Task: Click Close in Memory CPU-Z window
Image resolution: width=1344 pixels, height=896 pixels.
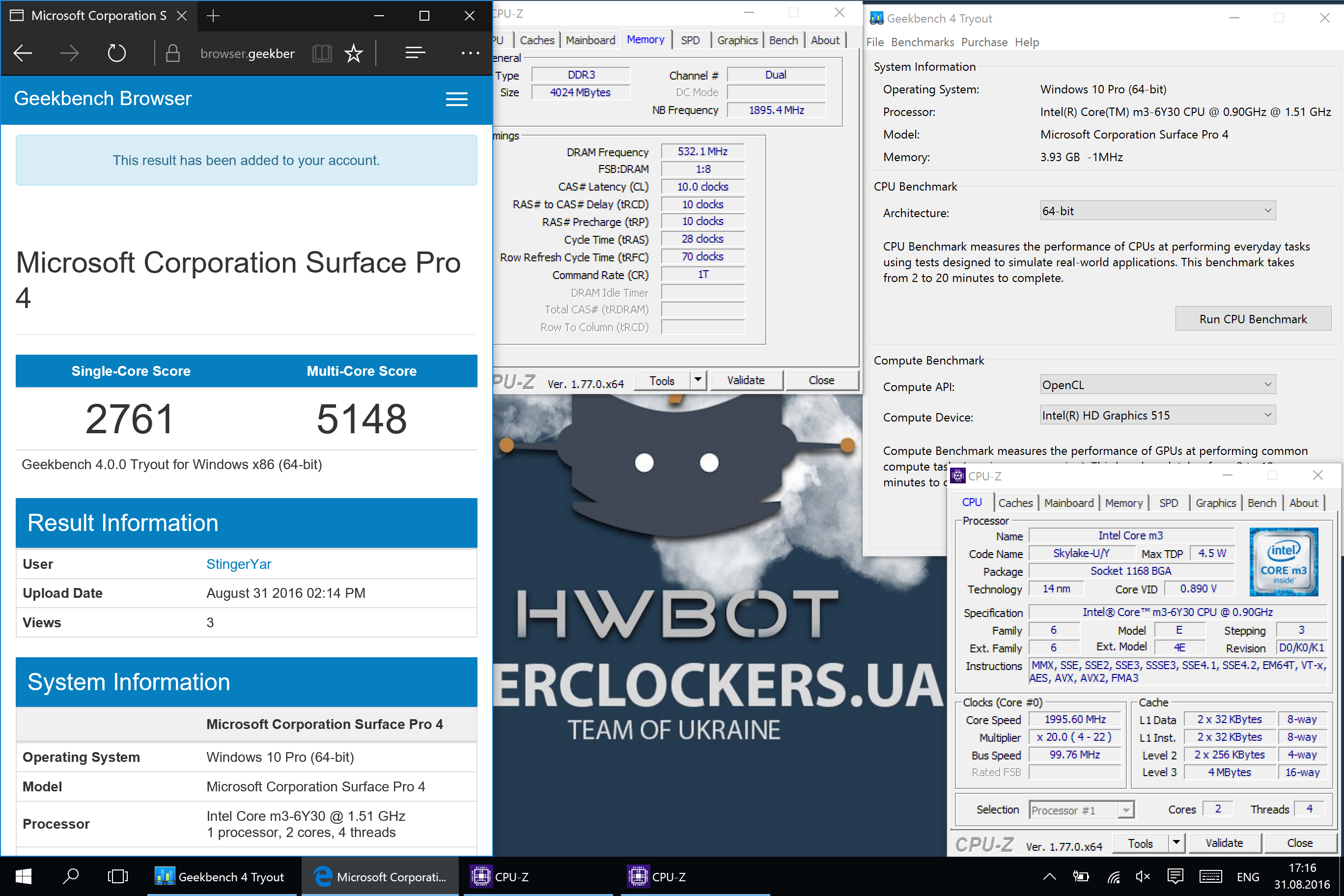Action: click(x=821, y=380)
